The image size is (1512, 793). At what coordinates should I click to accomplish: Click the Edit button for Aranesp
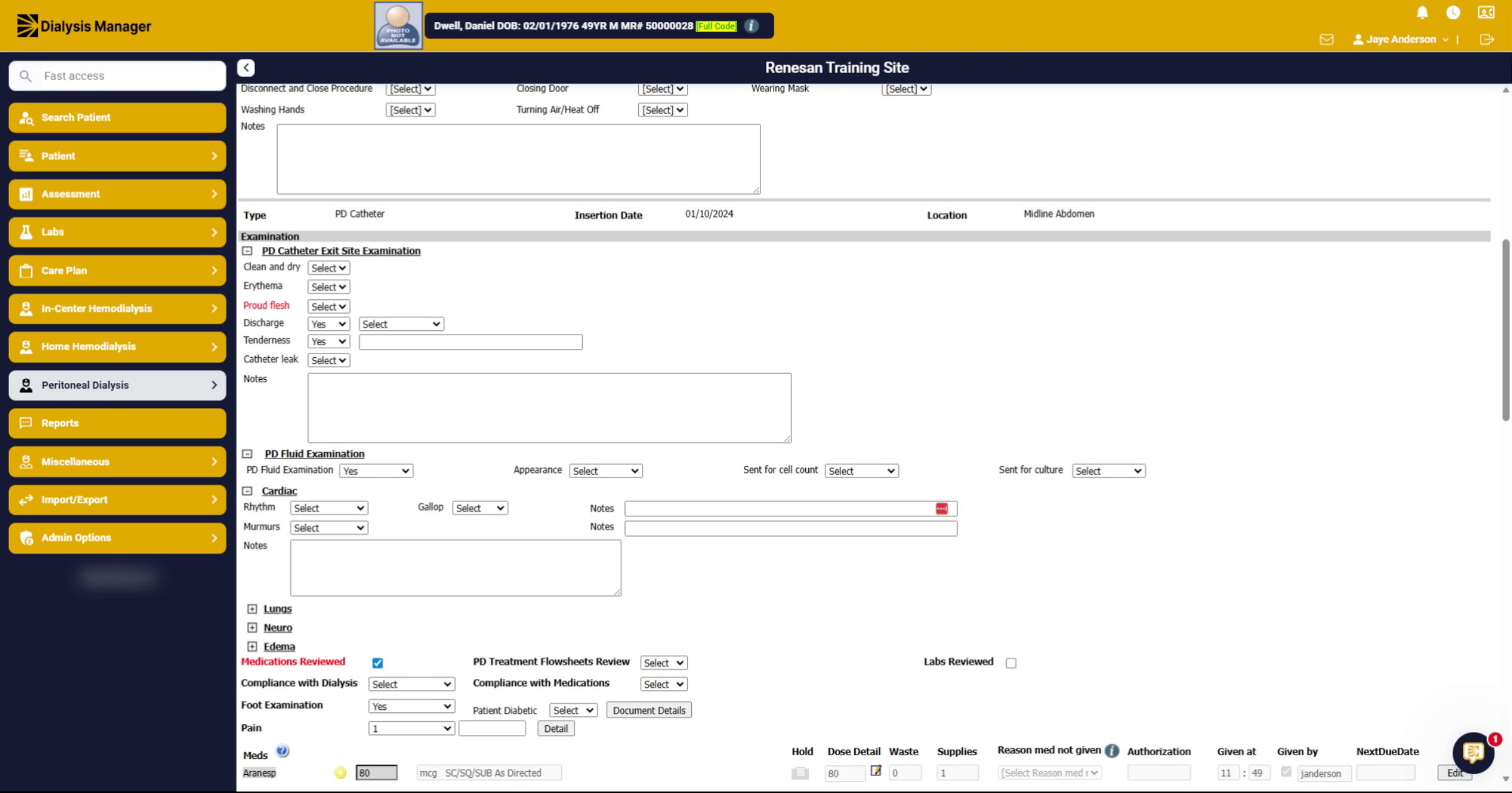[x=1455, y=773]
